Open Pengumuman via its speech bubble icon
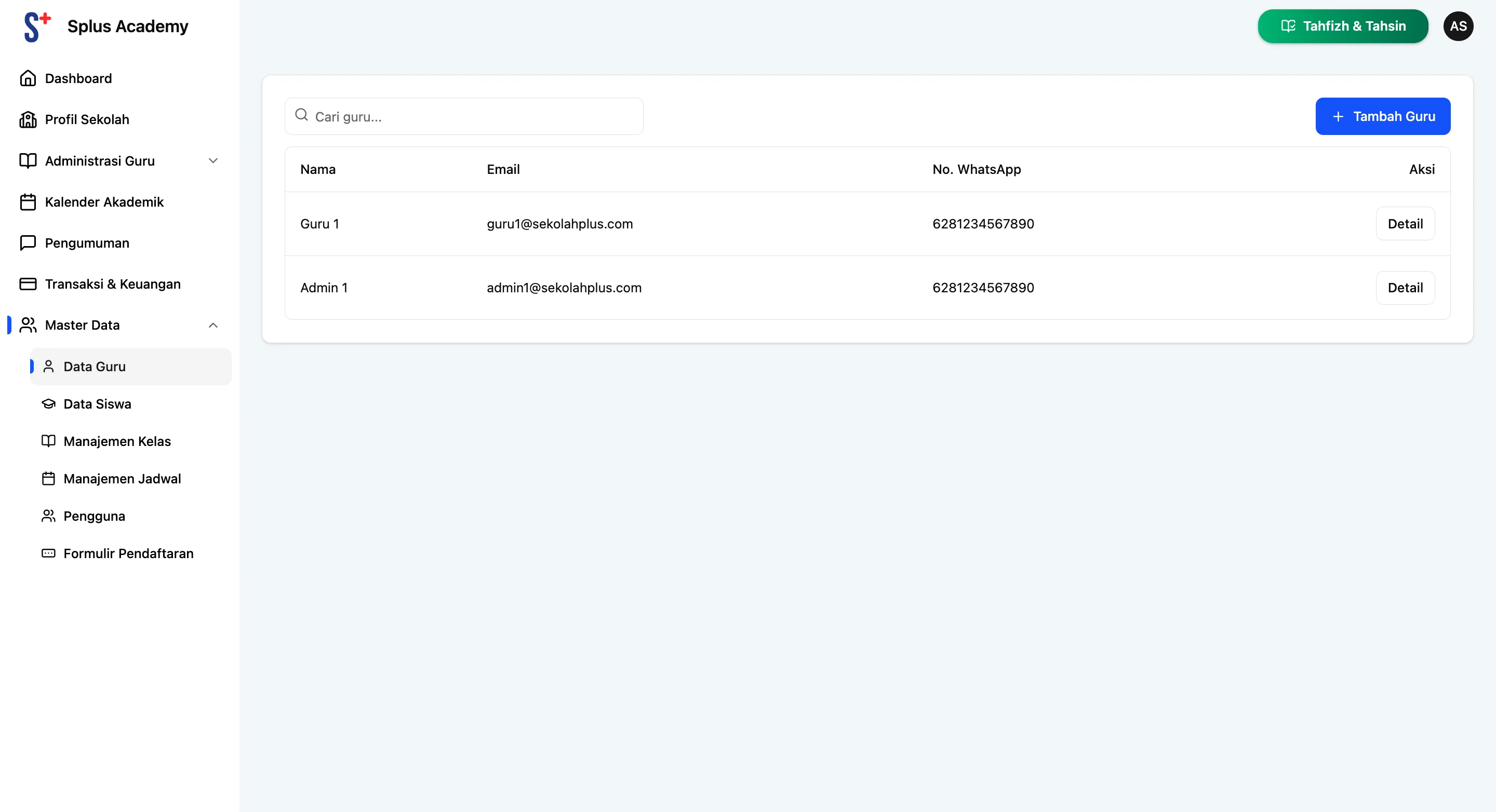 tap(29, 242)
